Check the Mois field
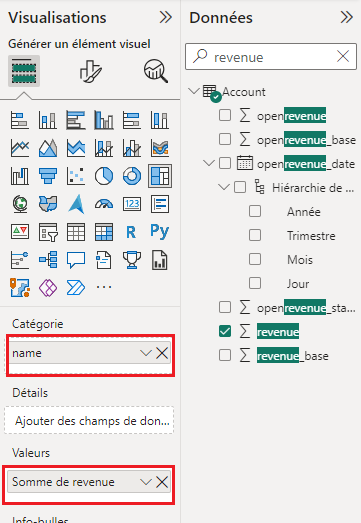Viewport: 361px width, 523px height. coord(255,259)
